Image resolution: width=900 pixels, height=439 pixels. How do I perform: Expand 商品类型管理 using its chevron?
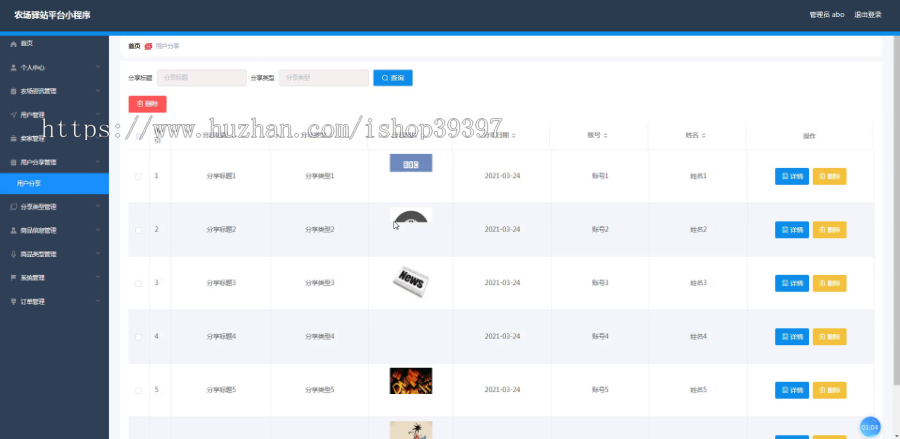[x=98, y=253]
